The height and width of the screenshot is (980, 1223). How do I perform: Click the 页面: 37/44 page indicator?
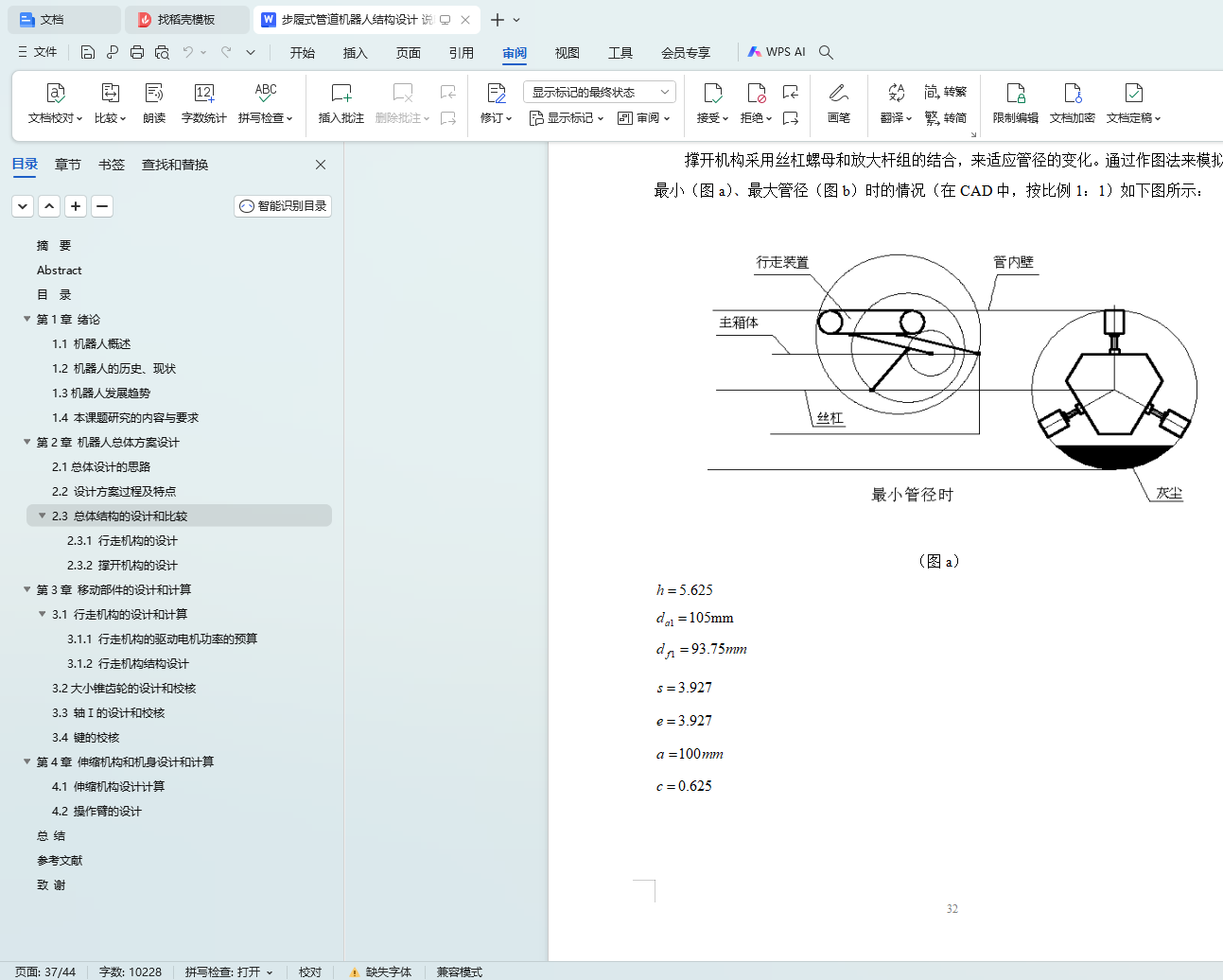pos(45,971)
